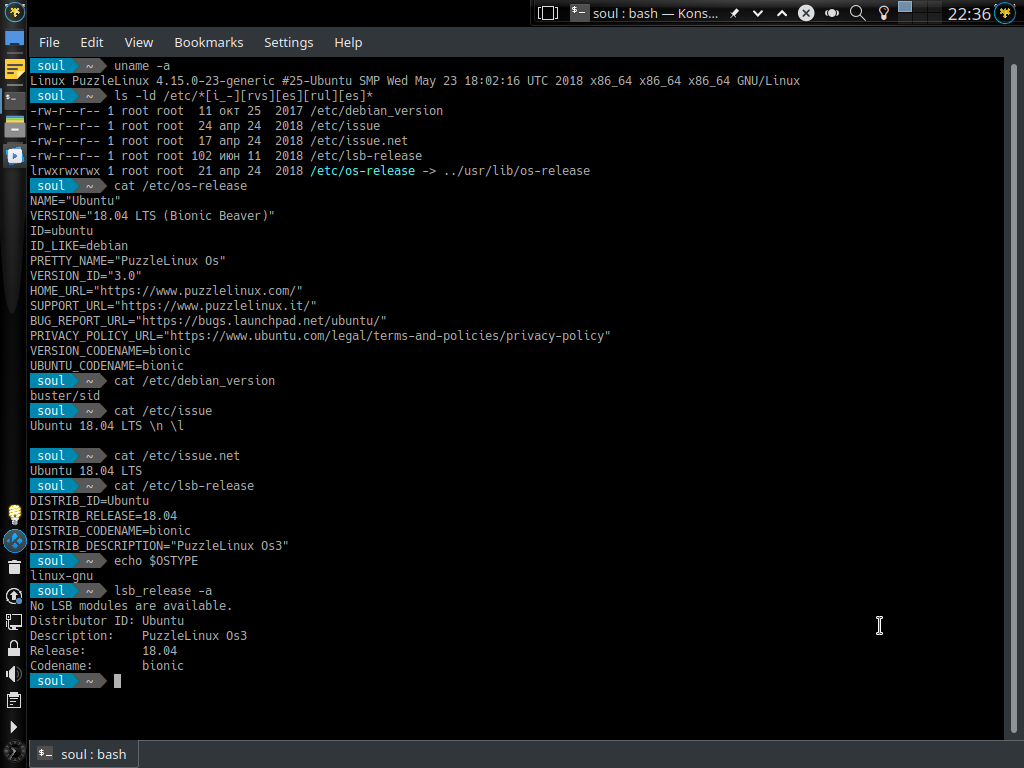This screenshot has width=1024, height=768.
Task: Open the View menu
Action: [138, 42]
